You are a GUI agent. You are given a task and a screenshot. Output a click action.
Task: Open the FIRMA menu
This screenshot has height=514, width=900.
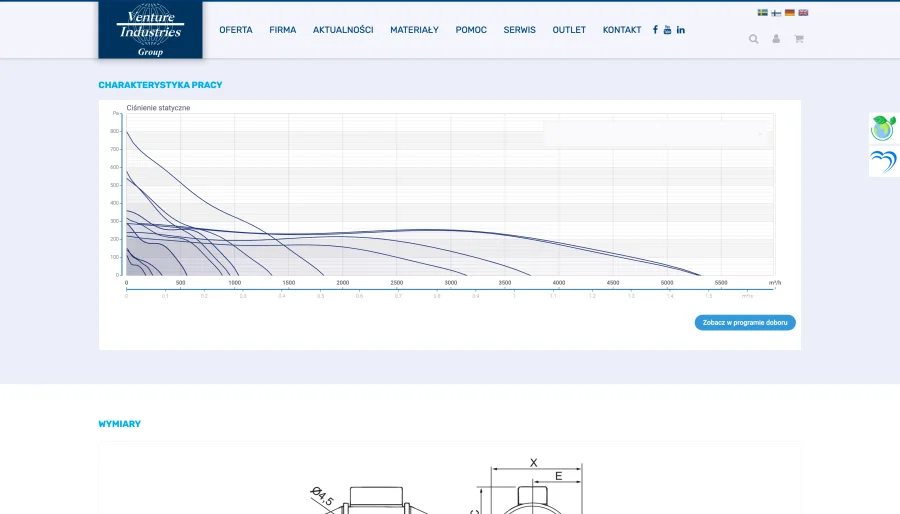point(283,30)
